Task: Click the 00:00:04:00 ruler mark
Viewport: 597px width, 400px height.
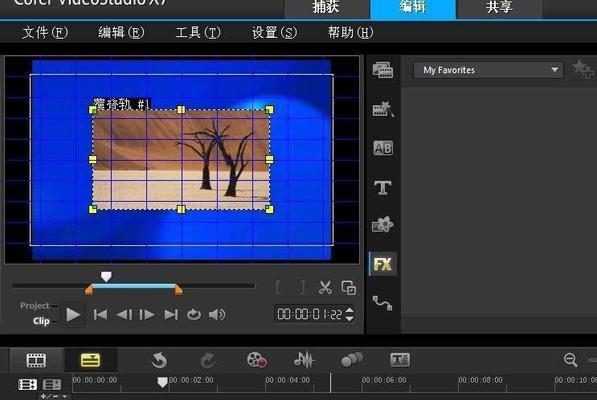Action: click(x=287, y=380)
